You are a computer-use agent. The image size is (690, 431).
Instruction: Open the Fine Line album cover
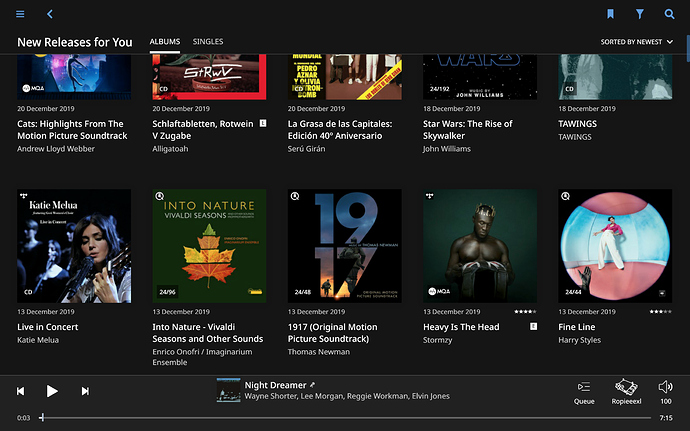tap(615, 246)
